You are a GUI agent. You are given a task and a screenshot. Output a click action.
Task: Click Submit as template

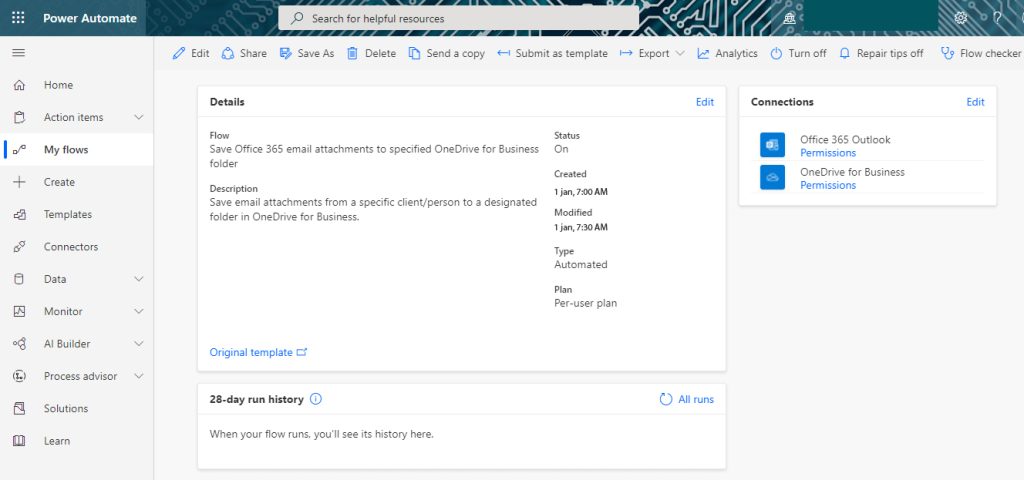[552, 54]
